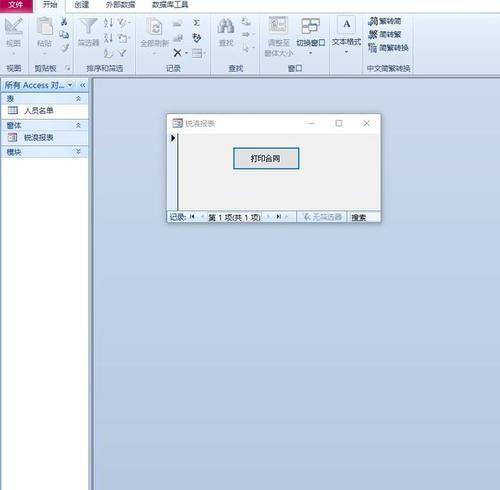Click the 搜索 search box in record navigator
Screen dimensions: 500x490
tap(363, 217)
